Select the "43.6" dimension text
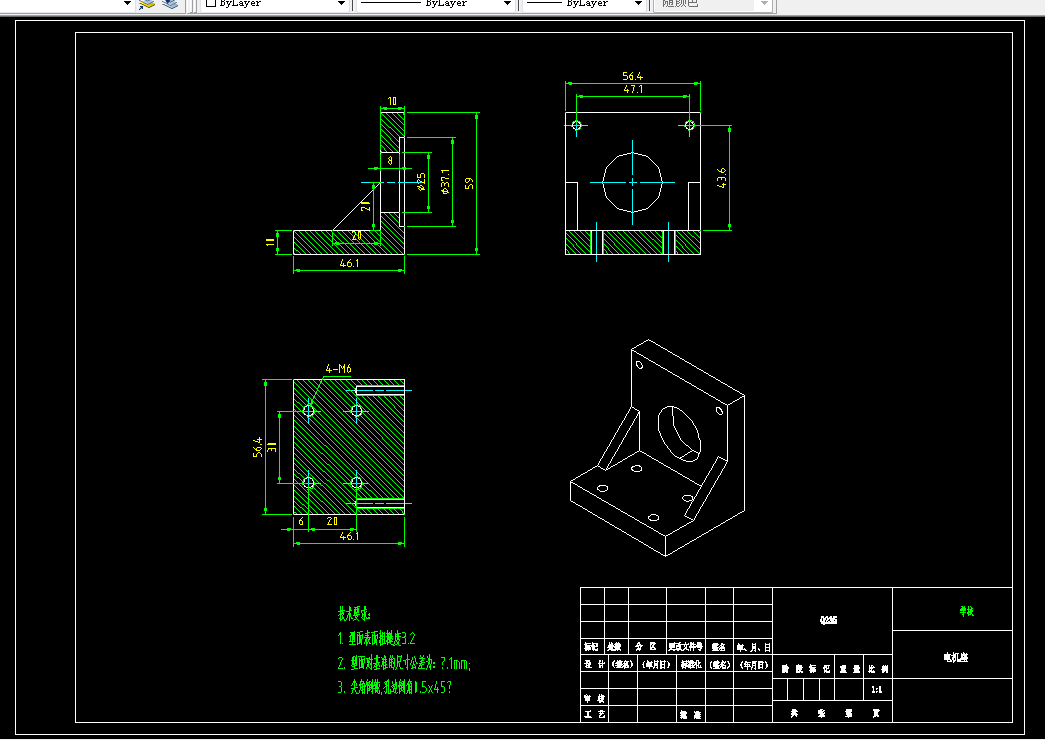1045x740 pixels. (x=722, y=178)
